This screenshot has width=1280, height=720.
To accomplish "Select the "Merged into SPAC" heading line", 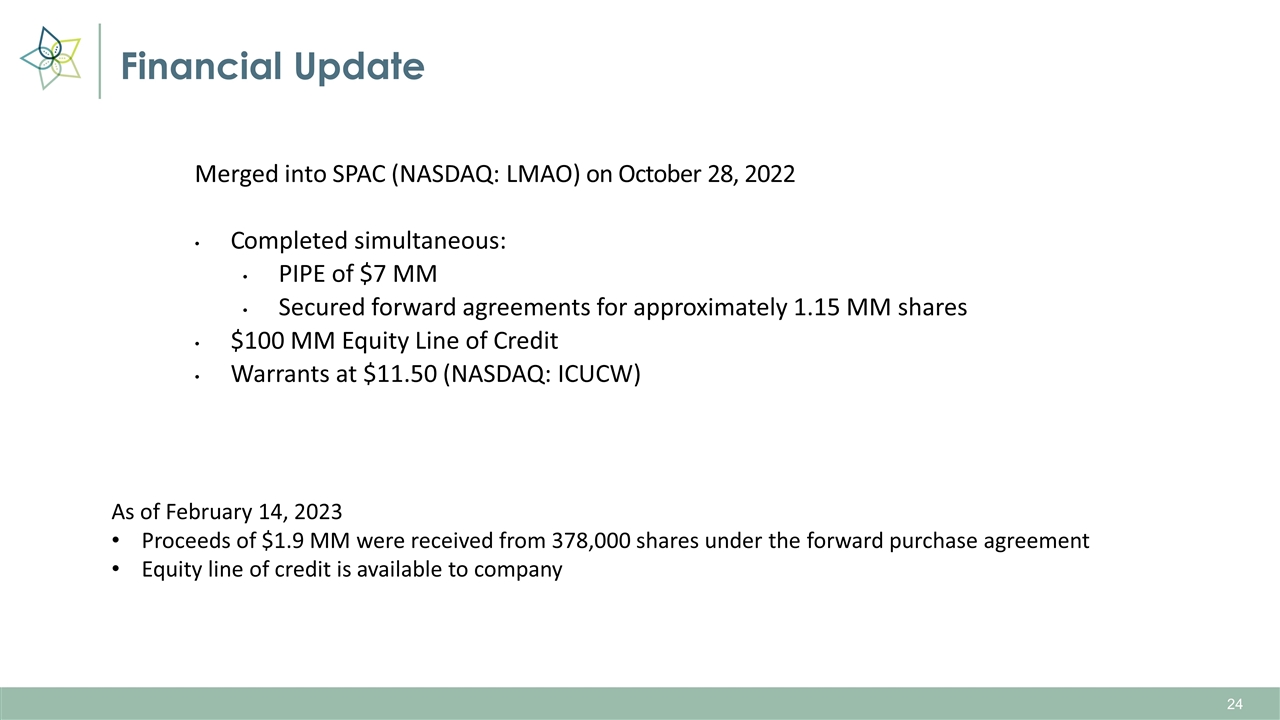I will pos(494,174).
